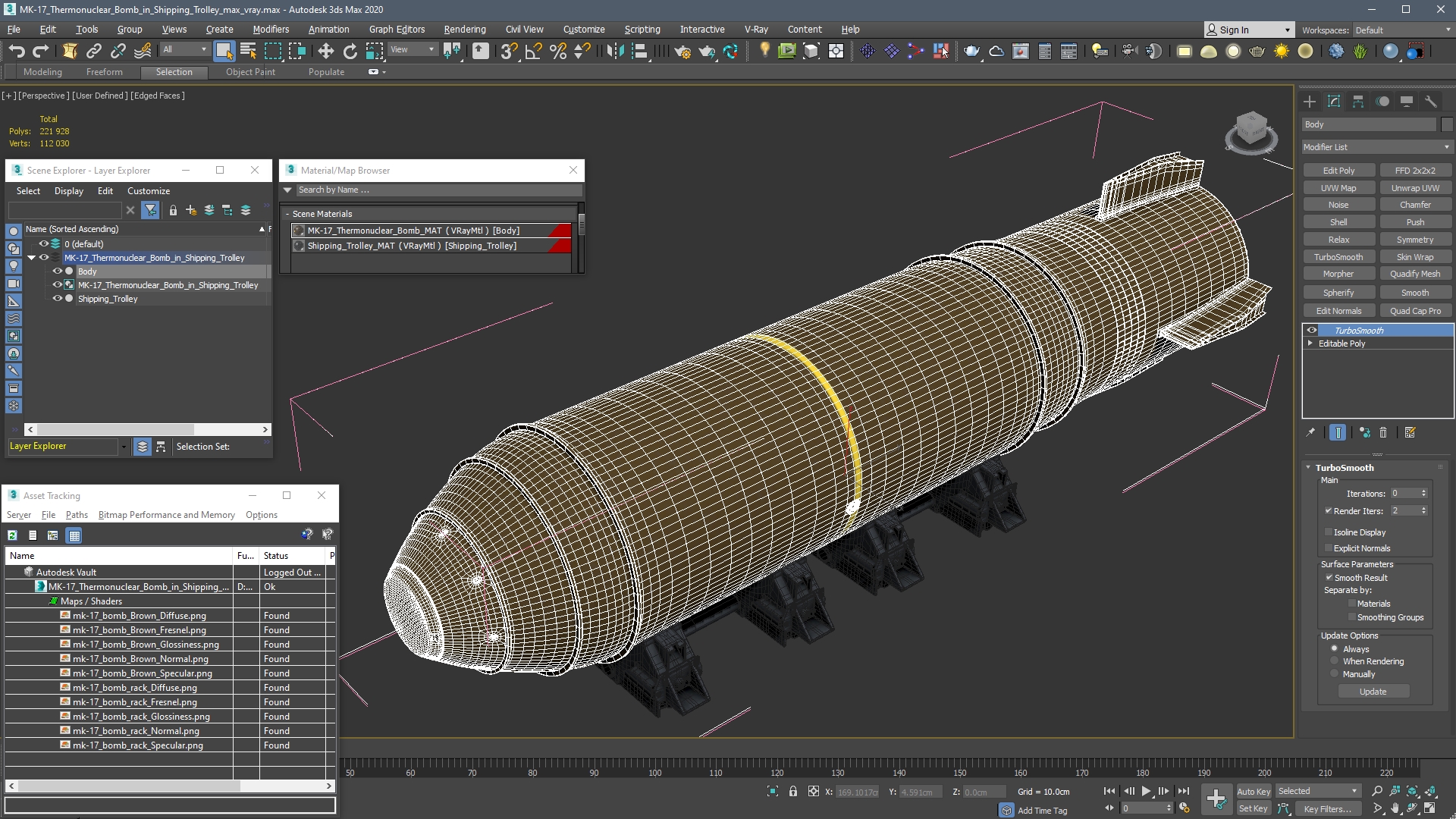Viewport: 1456px width, 819px height.
Task: Click the Undo arrow icon
Action: (17, 51)
